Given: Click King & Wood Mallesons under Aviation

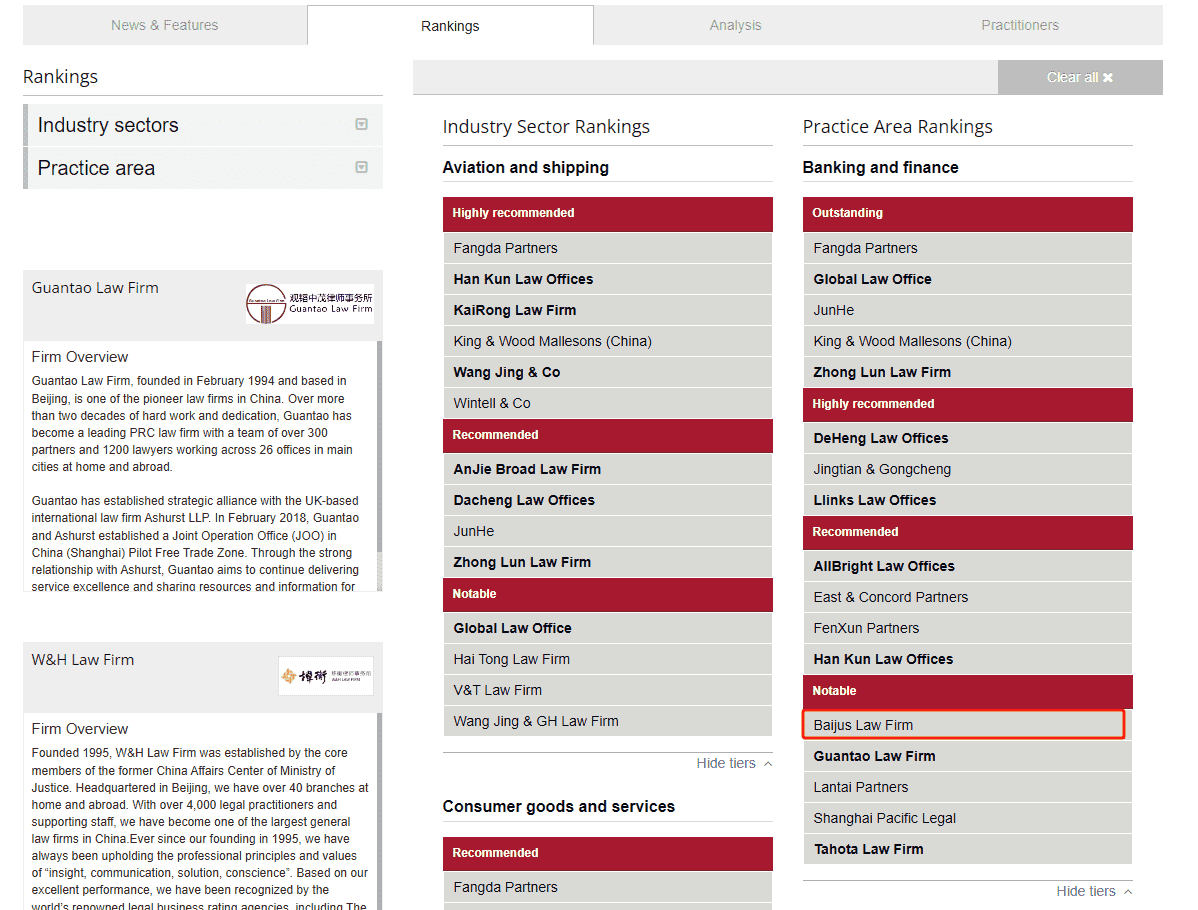Looking at the screenshot, I should pos(607,342).
